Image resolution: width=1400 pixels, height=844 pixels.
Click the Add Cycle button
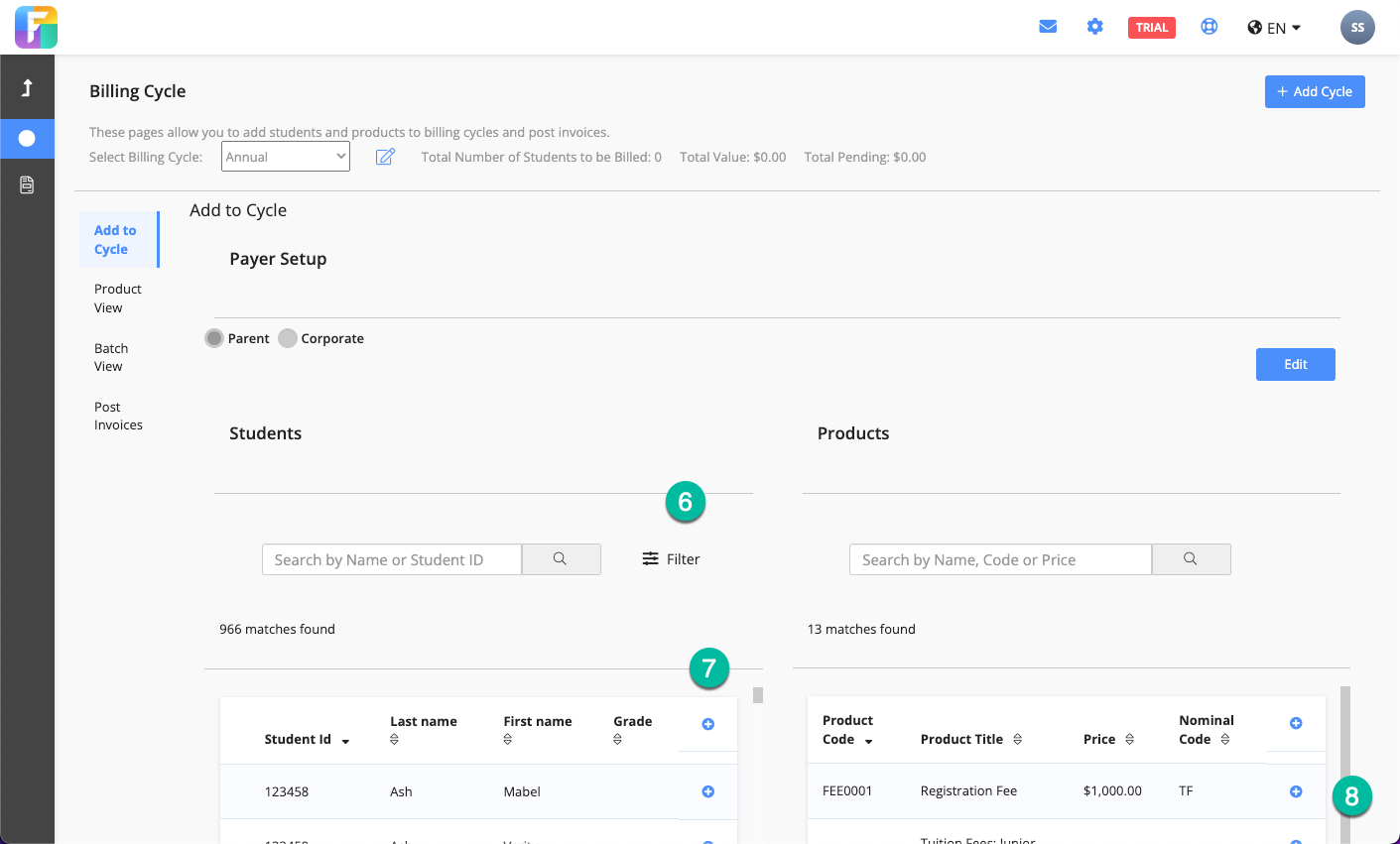[x=1315, y=91]
